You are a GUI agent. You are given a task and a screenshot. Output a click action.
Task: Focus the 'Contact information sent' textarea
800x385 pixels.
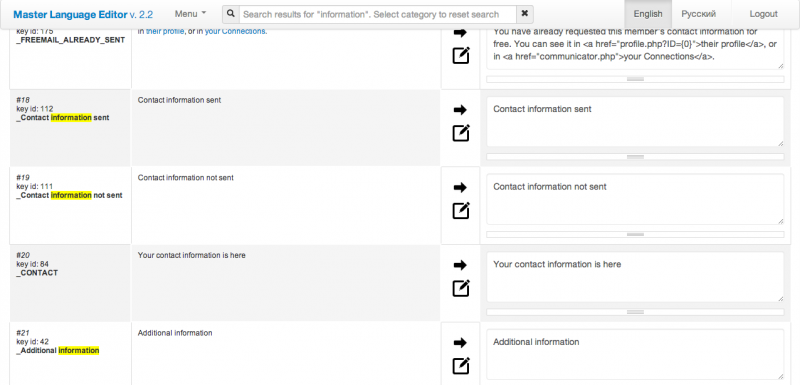click(635, 122)
